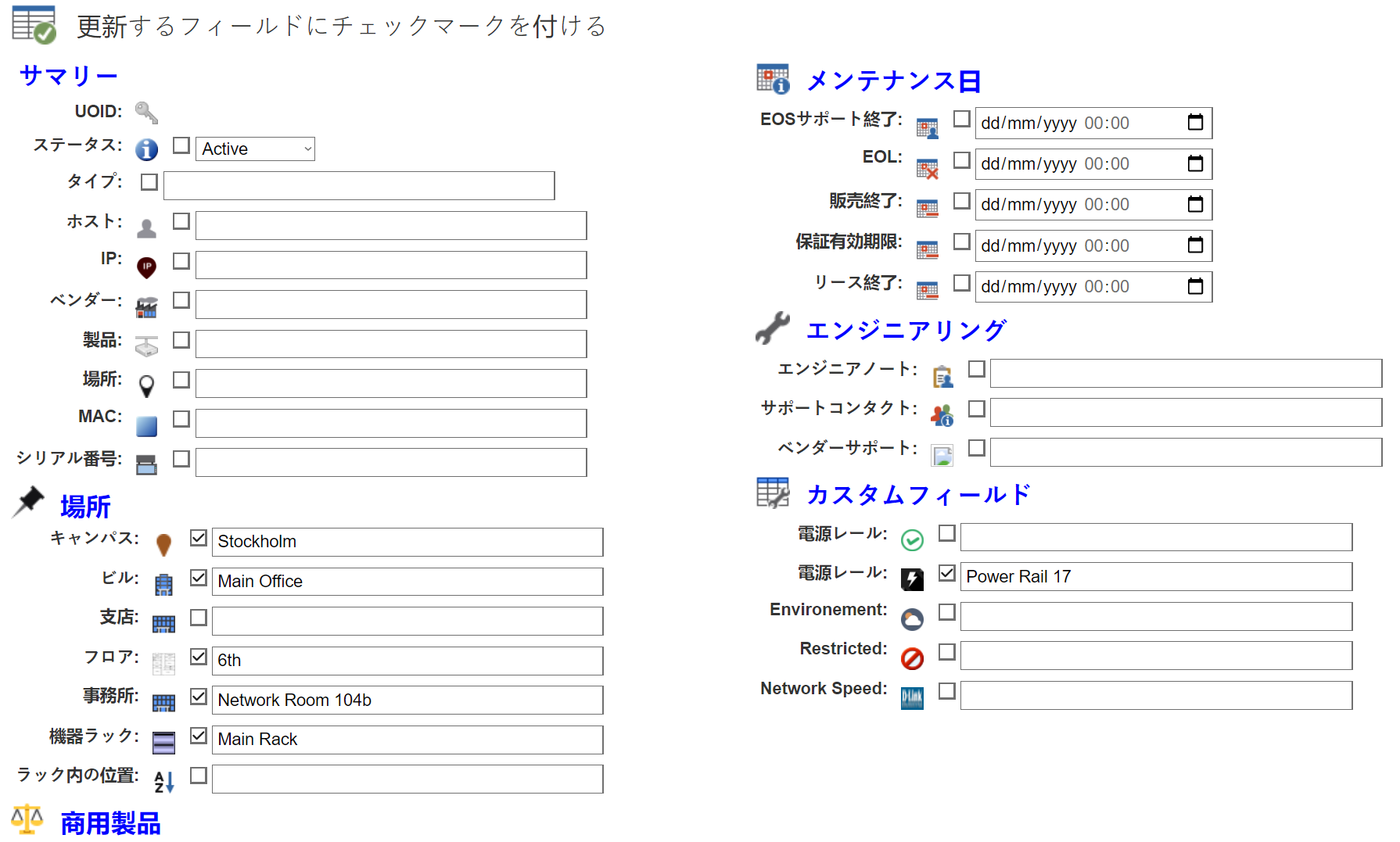The width and height of the screenshot is (1400, 842).
Task: Click the host person icon
Action: [146, 228]
